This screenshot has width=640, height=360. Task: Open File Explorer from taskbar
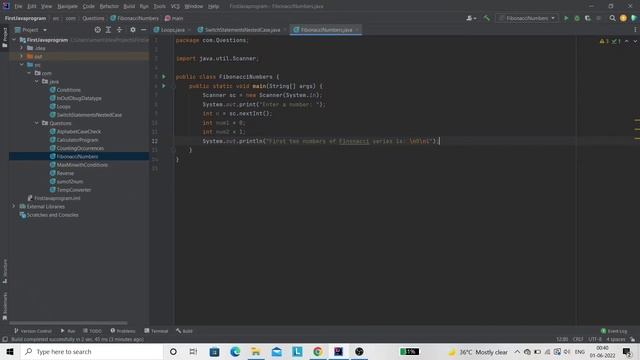(x=256, y=351)
